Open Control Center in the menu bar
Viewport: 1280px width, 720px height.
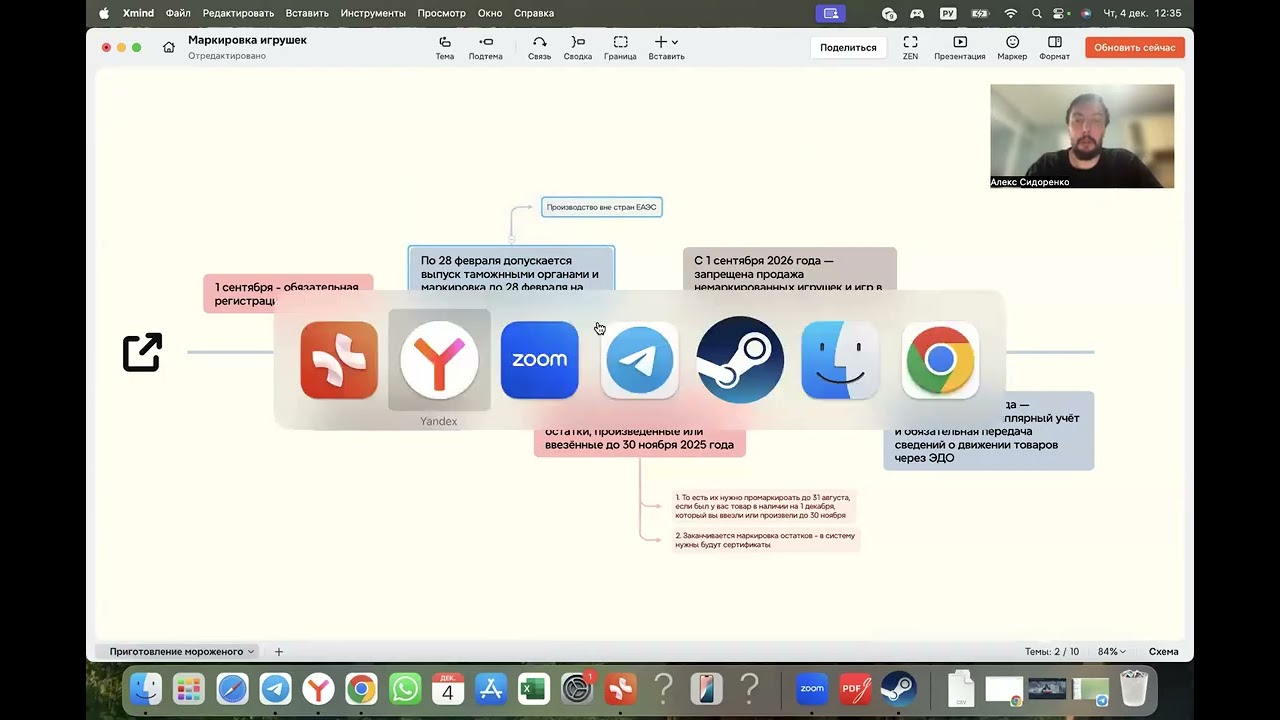[1060, 13]
